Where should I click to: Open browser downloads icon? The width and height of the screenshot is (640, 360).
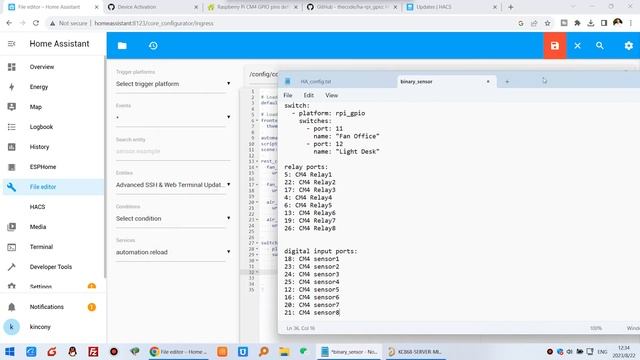tap(591, 23)
